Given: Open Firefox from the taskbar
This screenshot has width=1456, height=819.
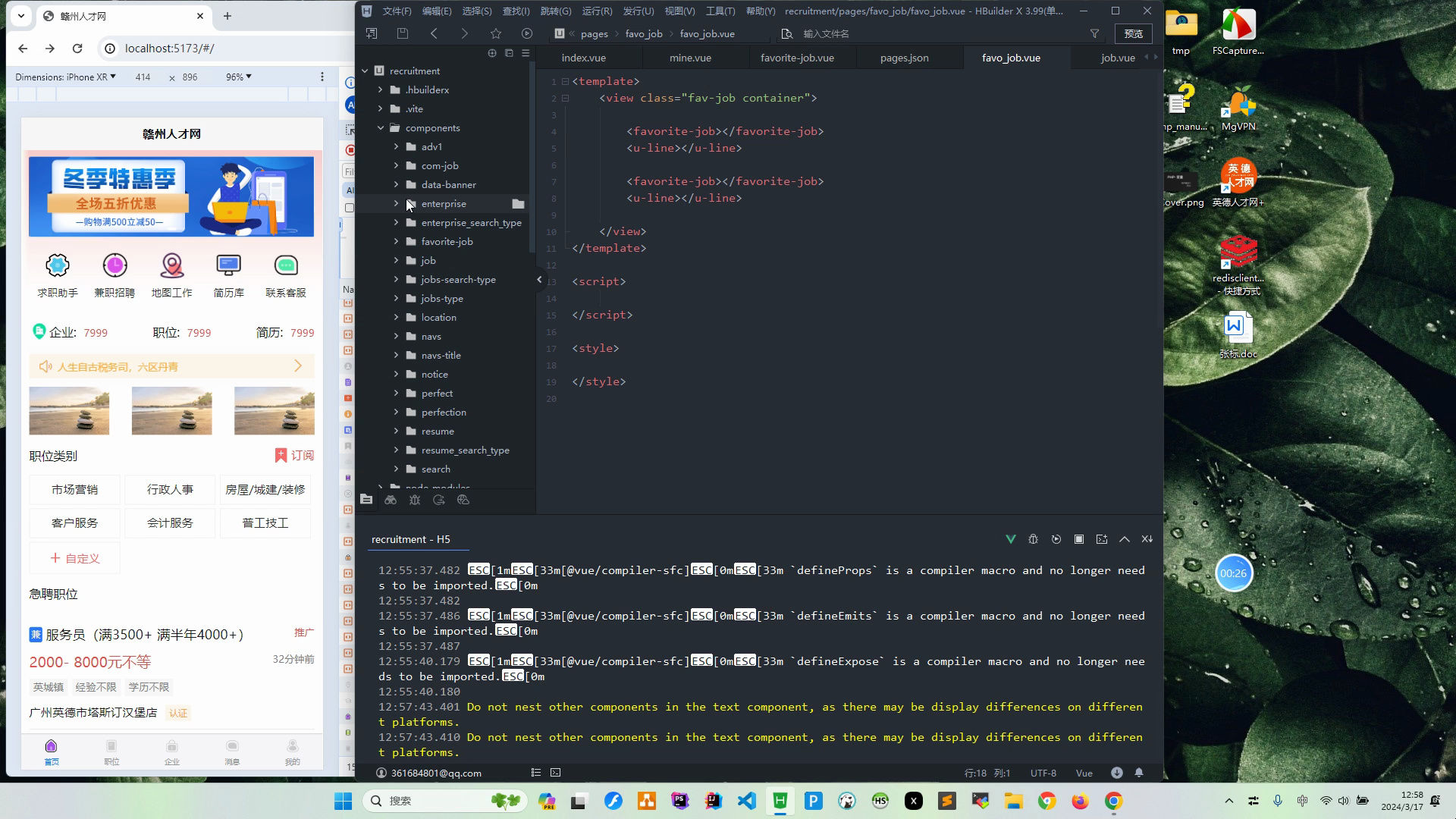Looking at the screenshot, I should pos(1080,801).
